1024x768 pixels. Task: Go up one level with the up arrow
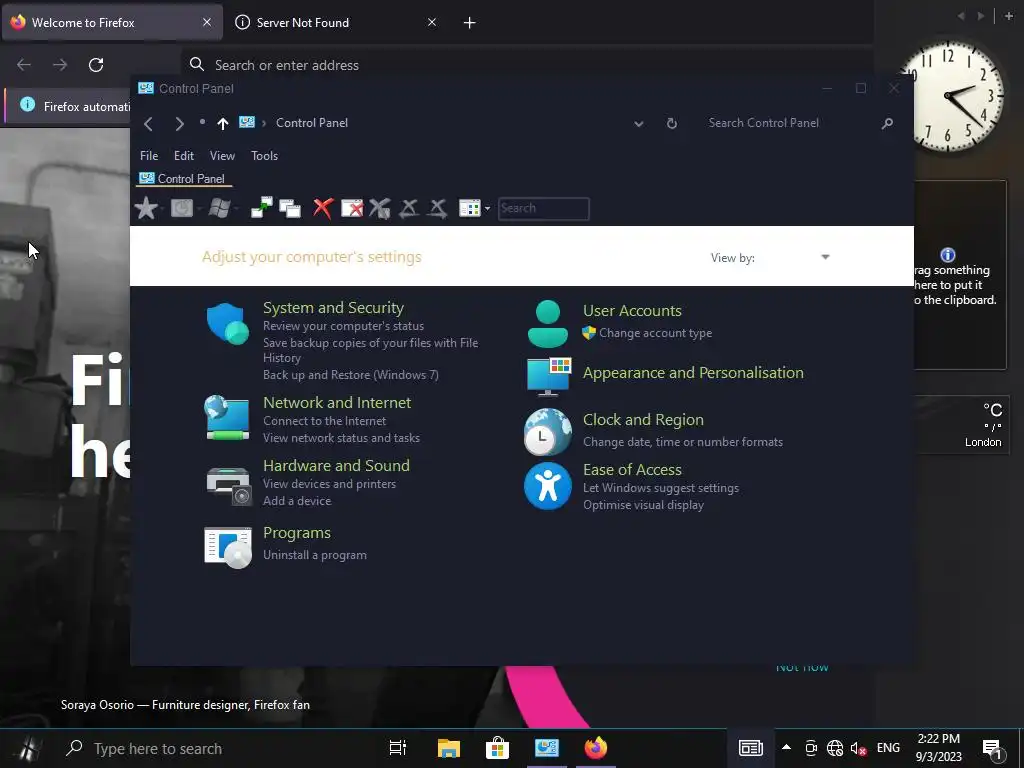coord(223,123)
